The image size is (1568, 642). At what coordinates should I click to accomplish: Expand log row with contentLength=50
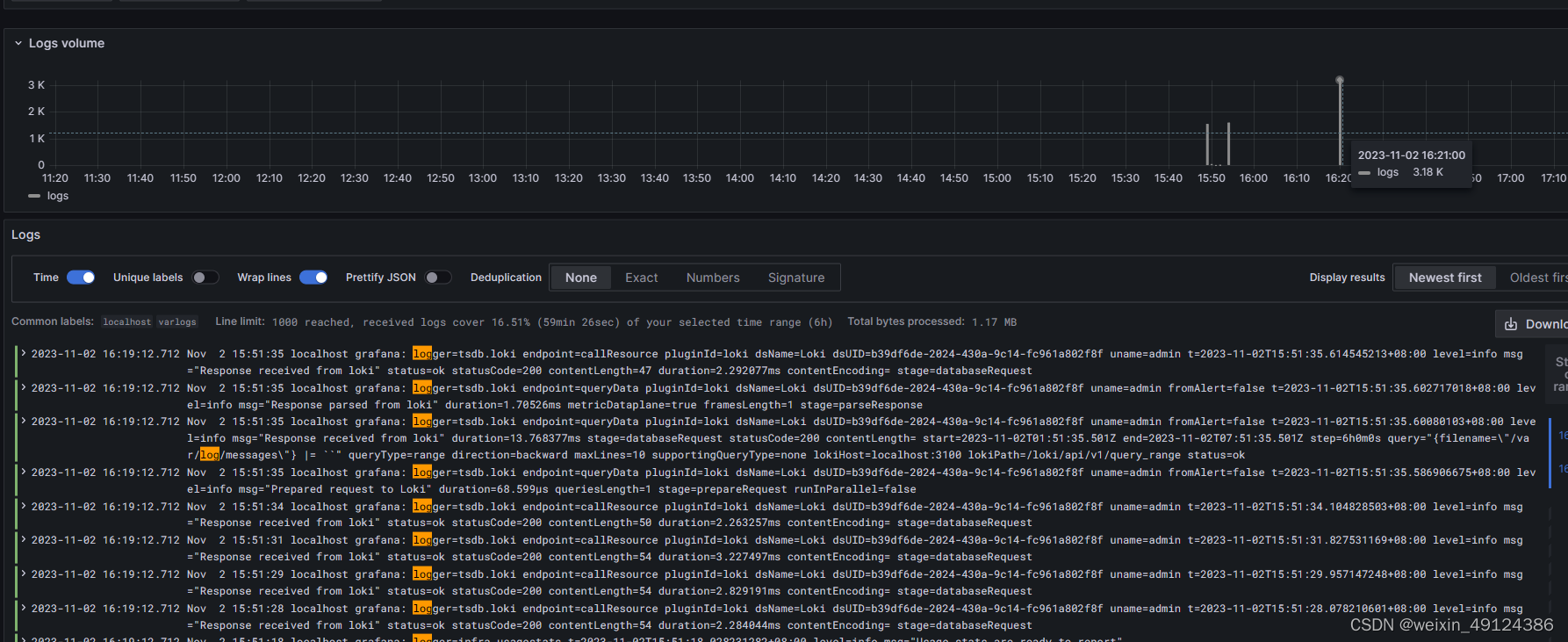(x=24, y=506)
